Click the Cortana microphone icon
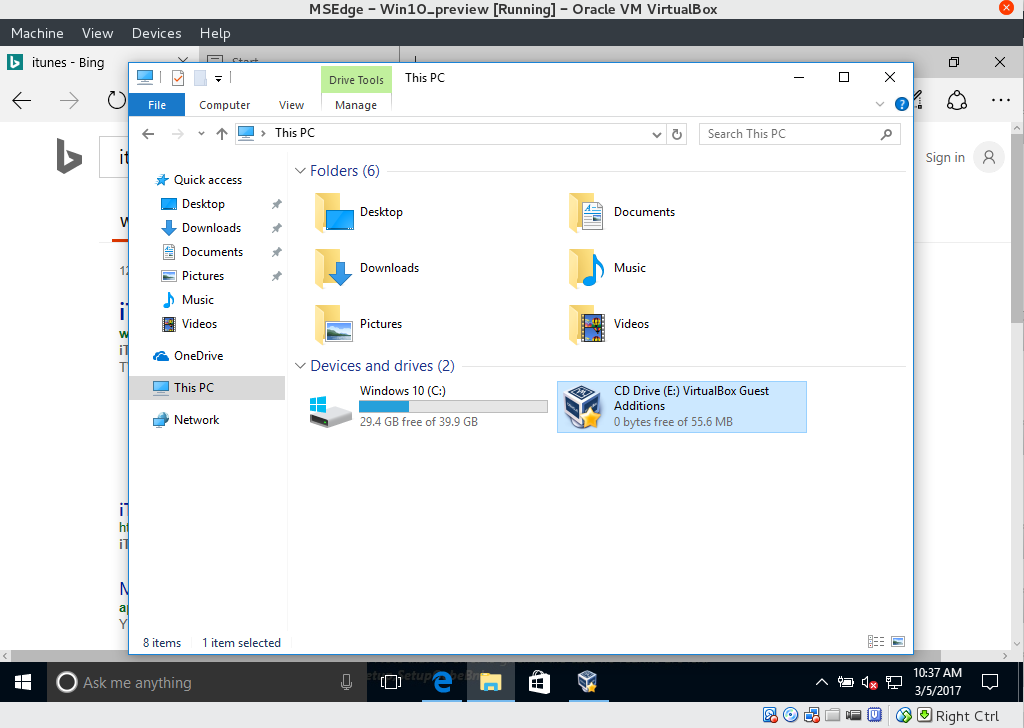The width and height of the screenshot is (1024, 728). [x=347, y=683]
